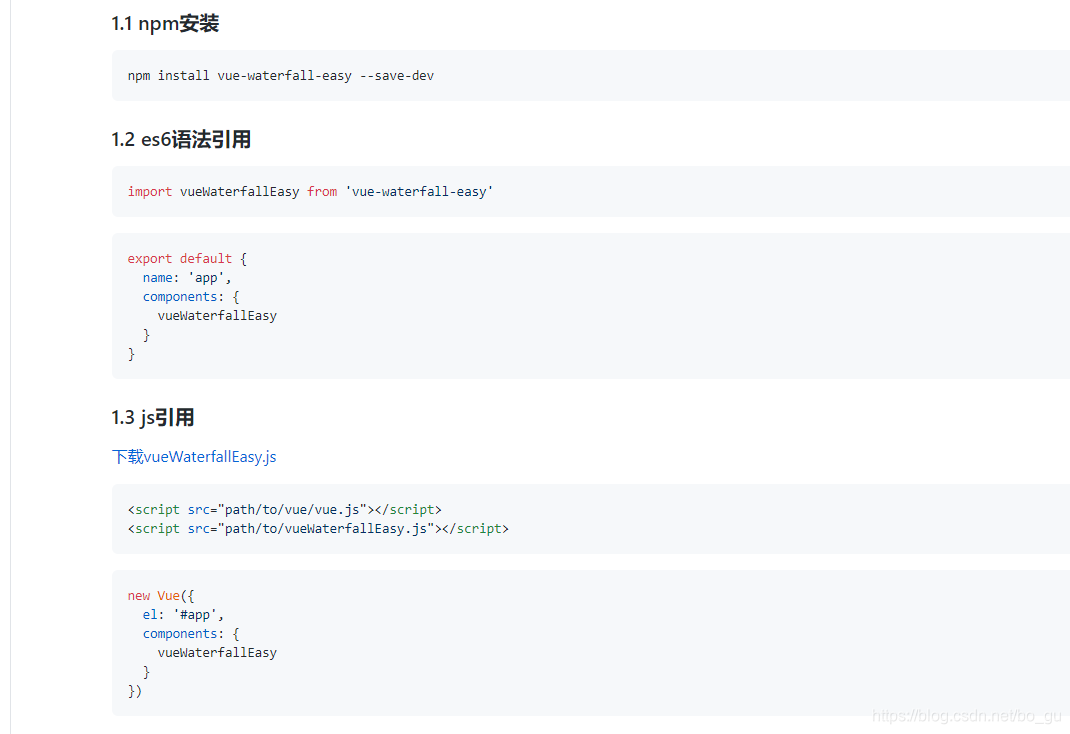Click the script src path/to/vue/vue.js line

coord(285,510)
